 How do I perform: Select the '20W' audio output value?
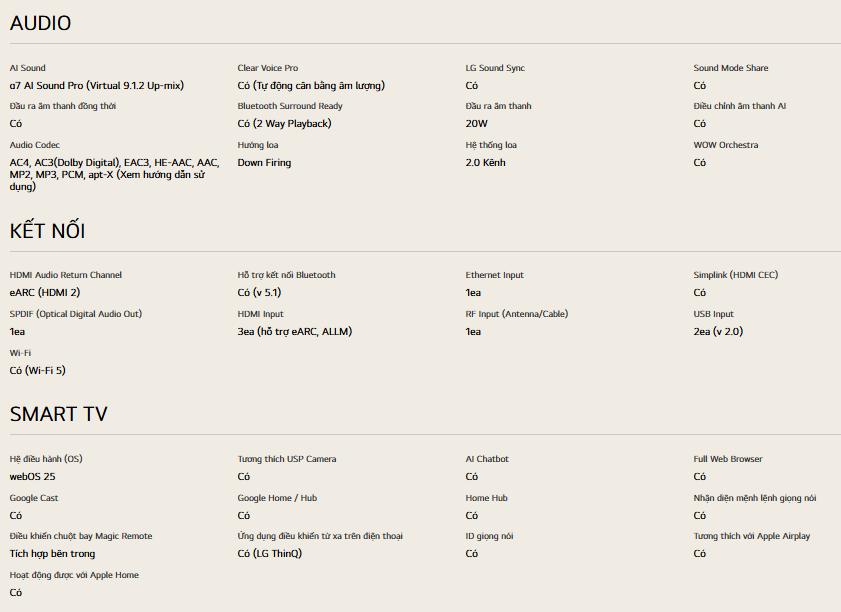click(x=476, y=124)
